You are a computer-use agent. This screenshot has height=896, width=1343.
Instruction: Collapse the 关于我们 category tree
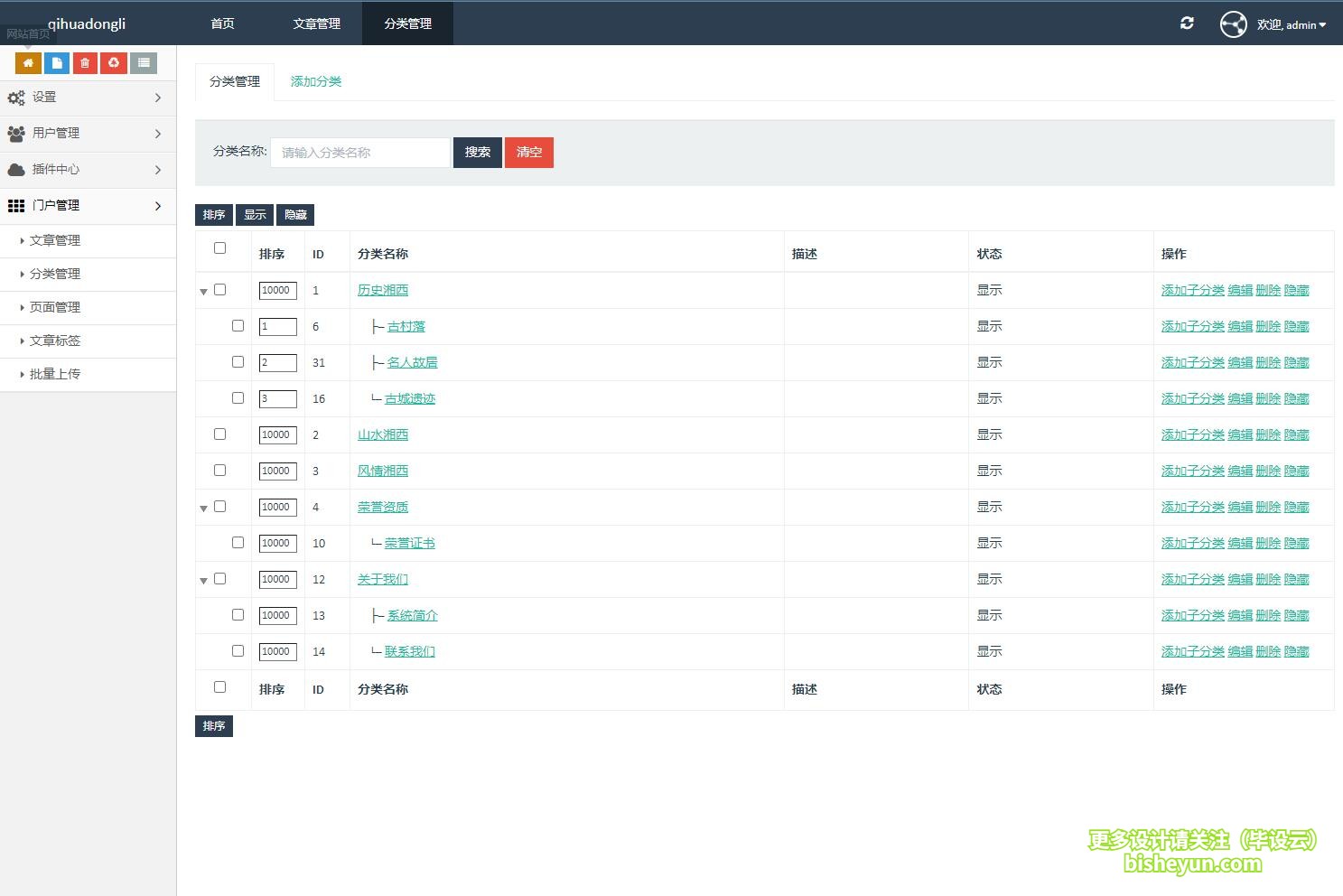coord(204,581)
